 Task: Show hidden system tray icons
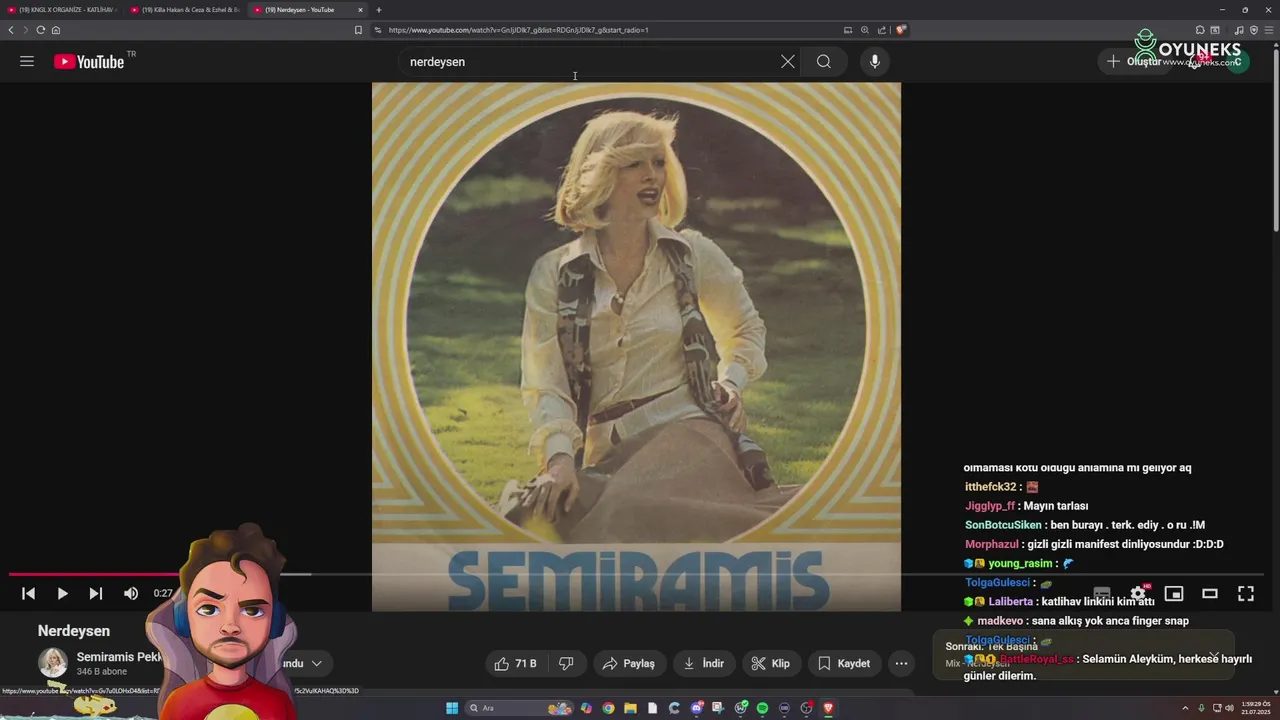click(x=1186, y=708)
